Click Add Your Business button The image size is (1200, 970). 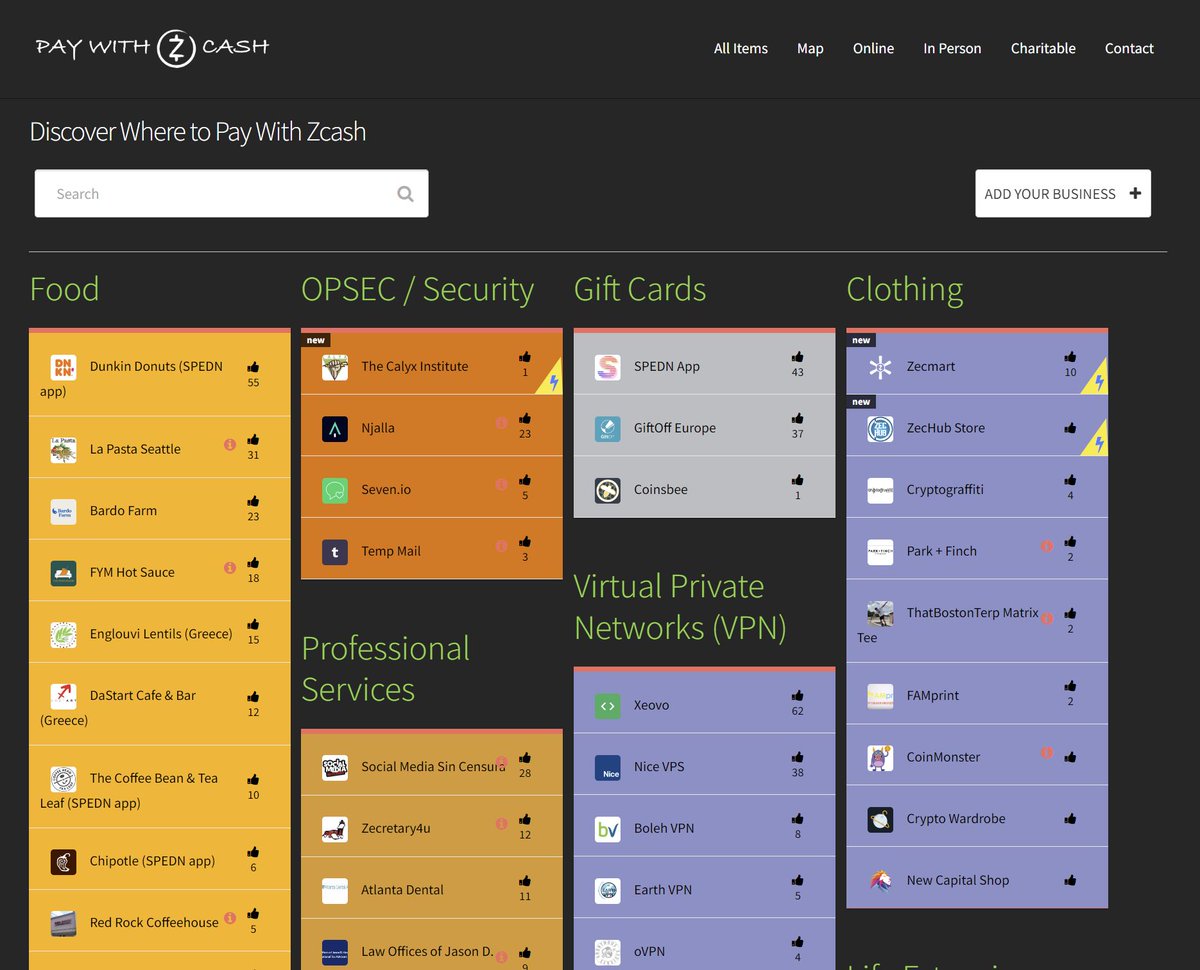(1063, 193)
